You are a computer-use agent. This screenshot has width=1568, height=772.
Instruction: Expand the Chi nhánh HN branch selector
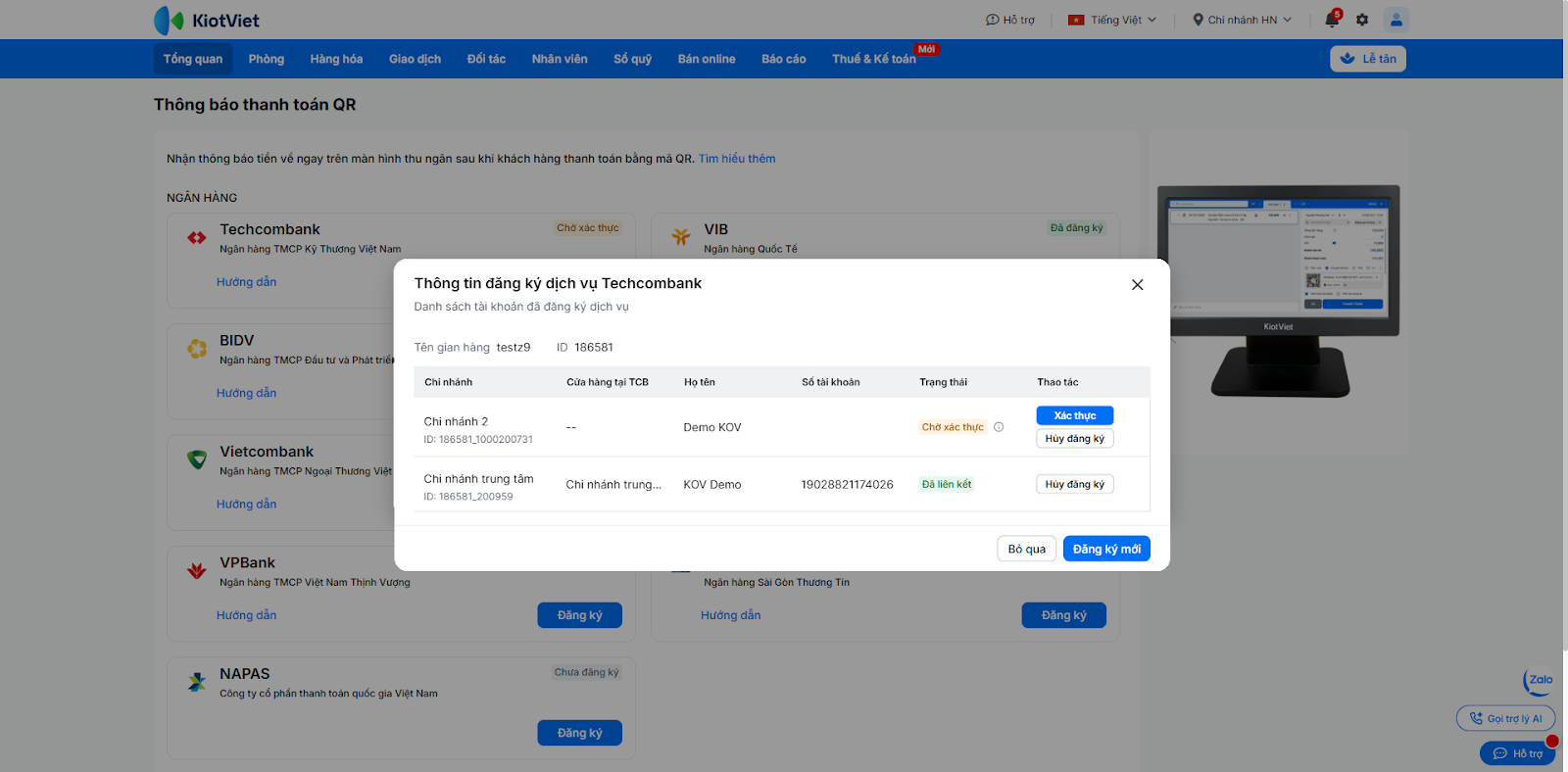[x=1242, y=20]
